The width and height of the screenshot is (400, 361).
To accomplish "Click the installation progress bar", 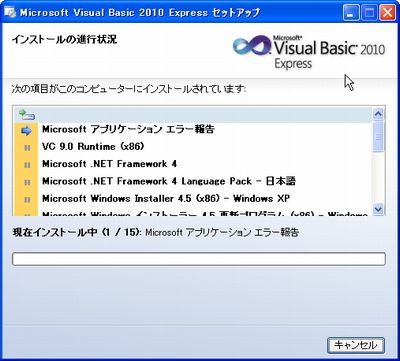I will click(x=199, y=259).
